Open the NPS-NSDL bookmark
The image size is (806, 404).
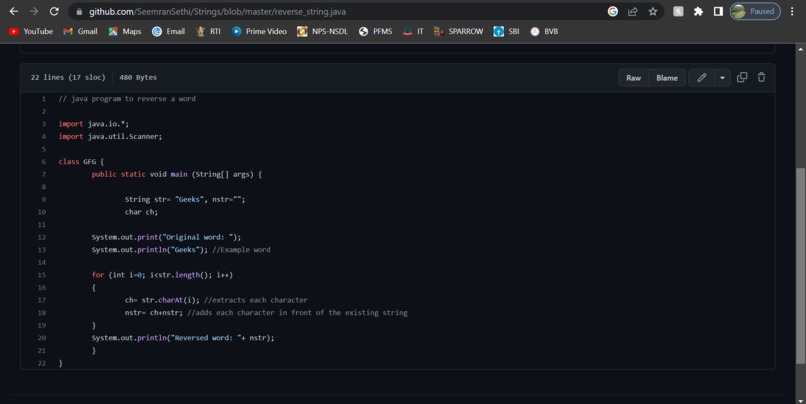tap(322, 31)
